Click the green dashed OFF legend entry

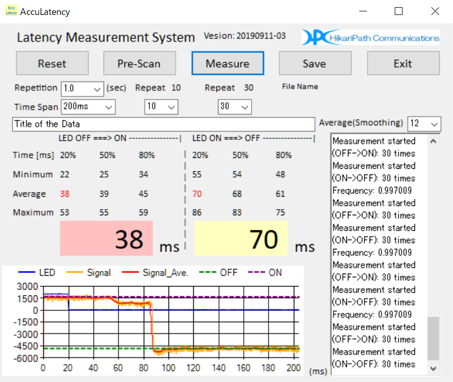tap(218, 273)
